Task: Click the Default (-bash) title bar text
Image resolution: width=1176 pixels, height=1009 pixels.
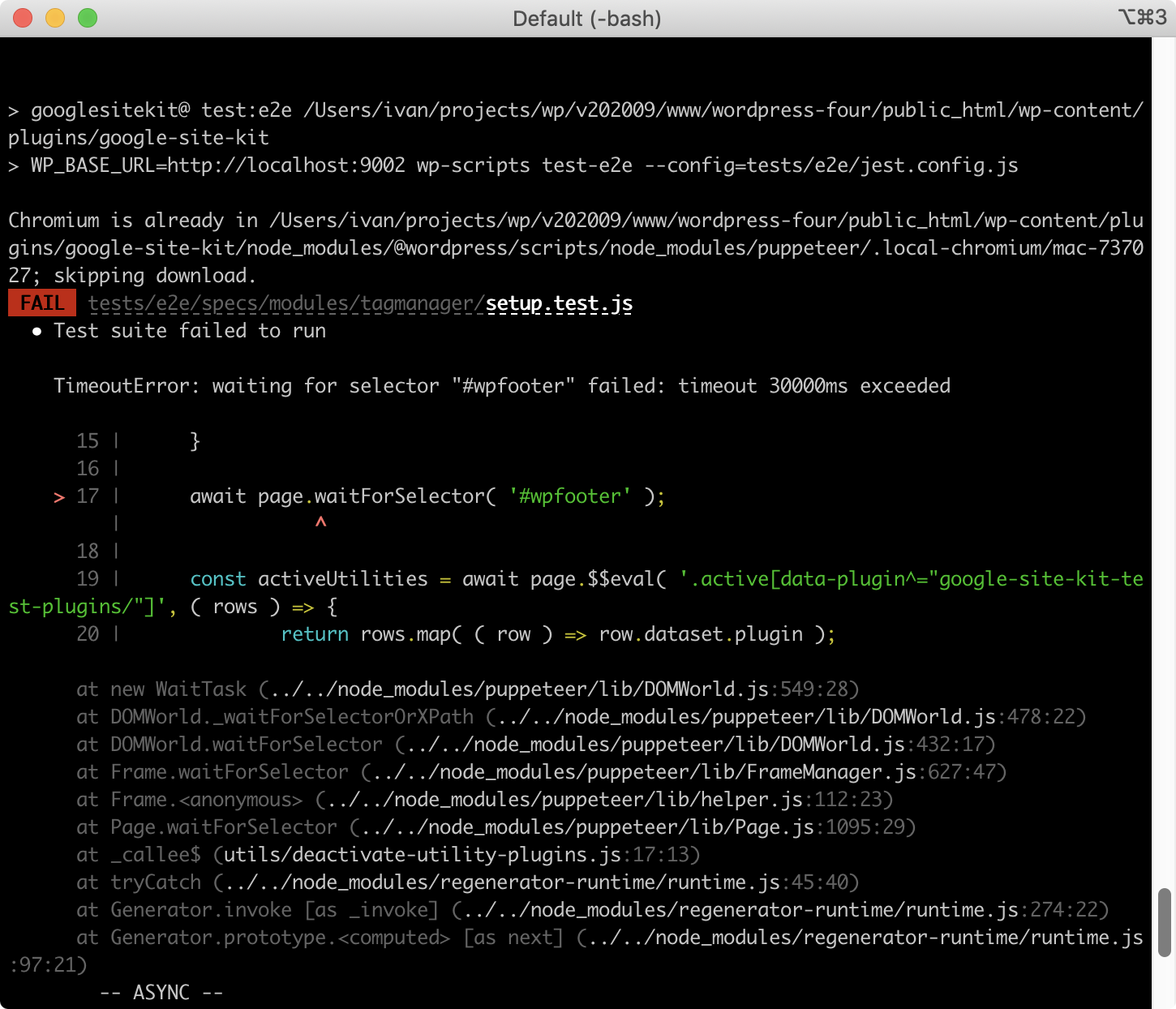Action: [588, 18]
